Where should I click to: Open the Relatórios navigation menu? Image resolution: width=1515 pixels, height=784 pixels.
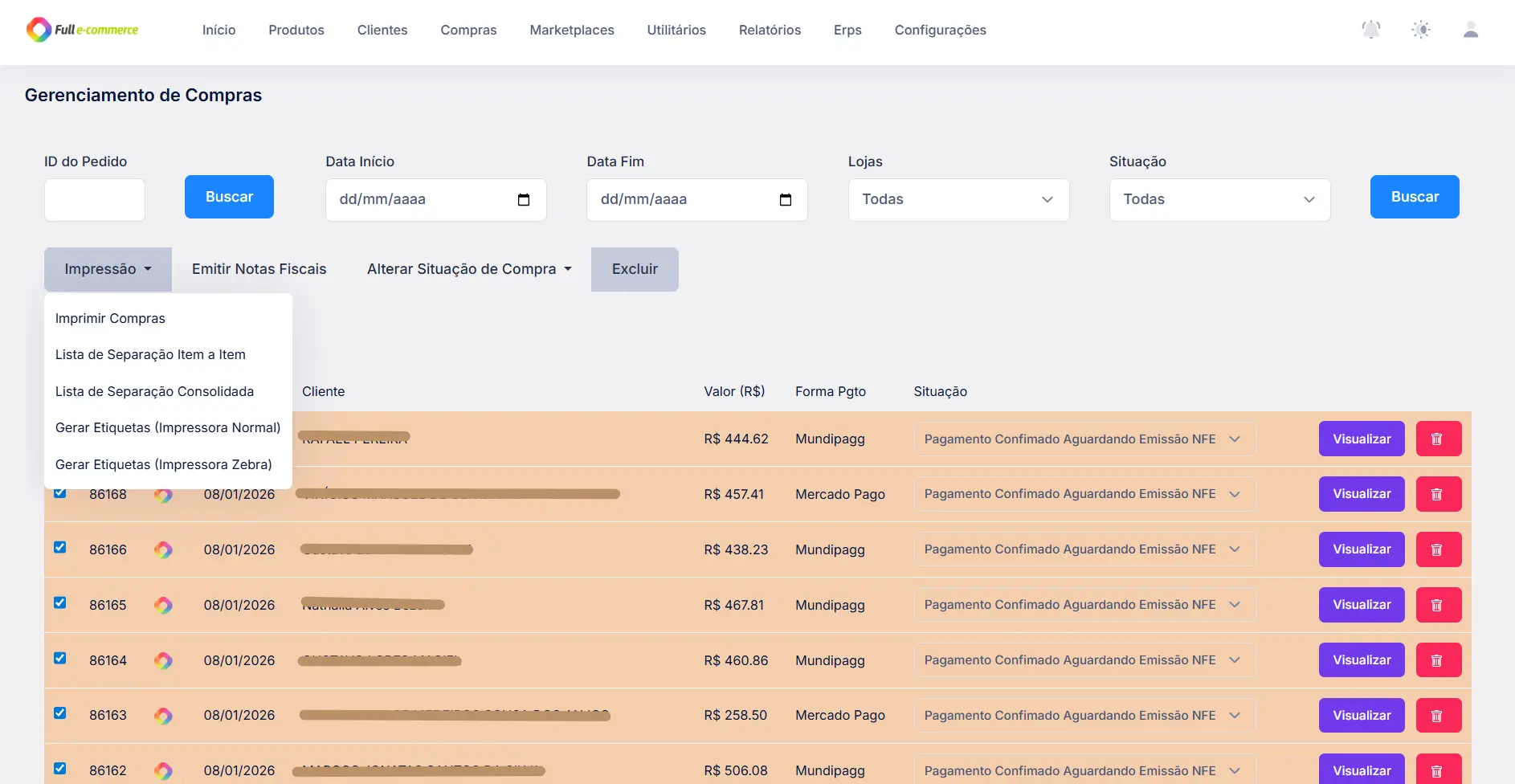770,30
